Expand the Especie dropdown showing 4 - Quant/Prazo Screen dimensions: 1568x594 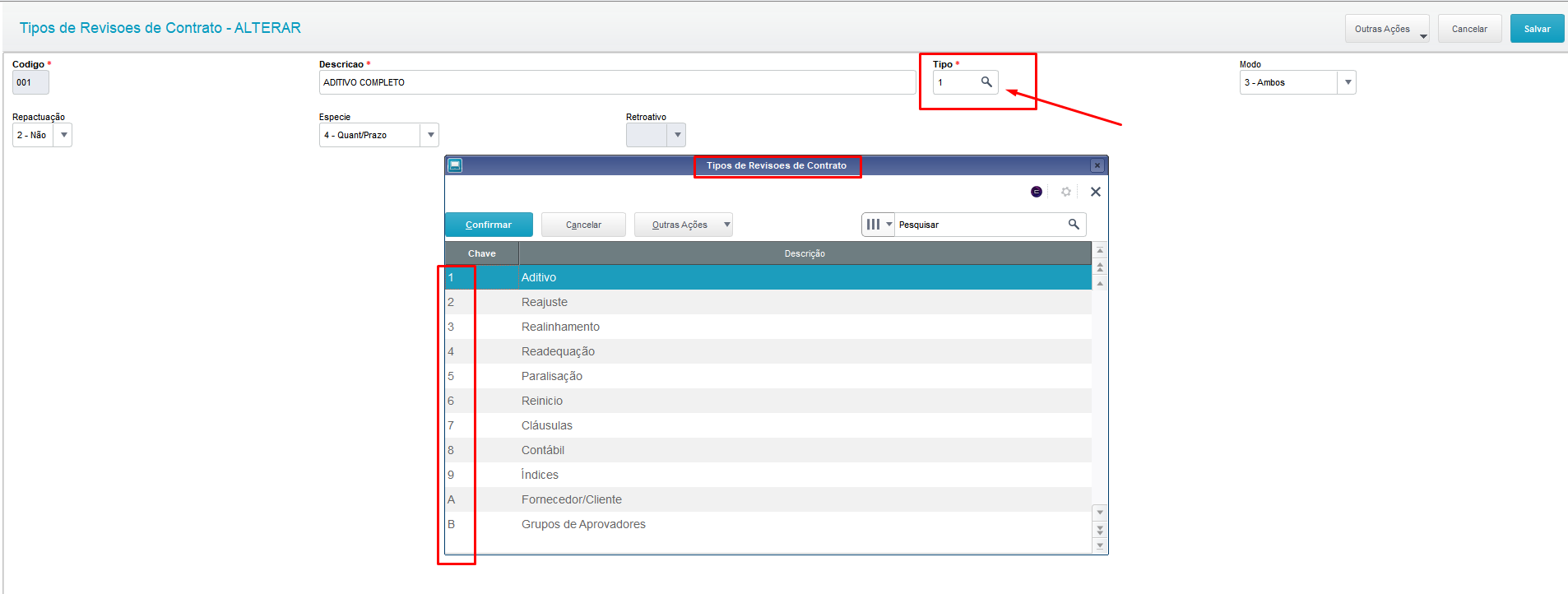[430, 135]
